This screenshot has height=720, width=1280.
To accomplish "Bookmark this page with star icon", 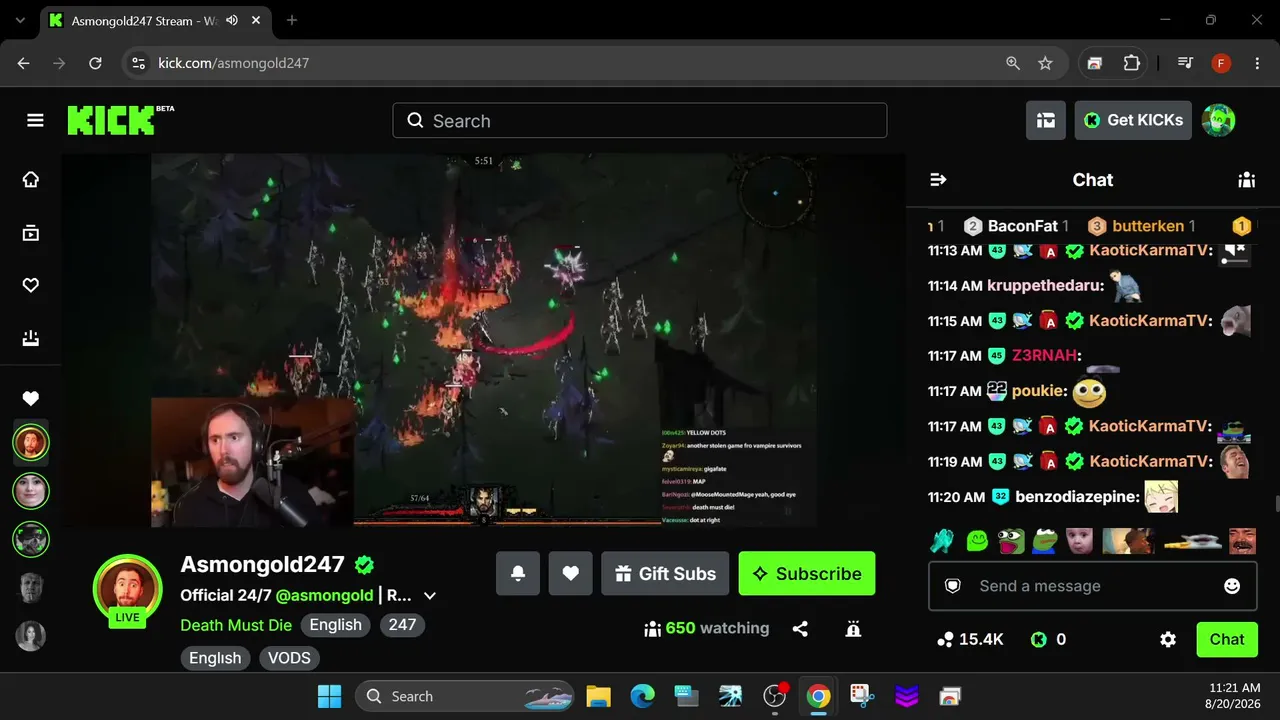I will [1045, 63].
